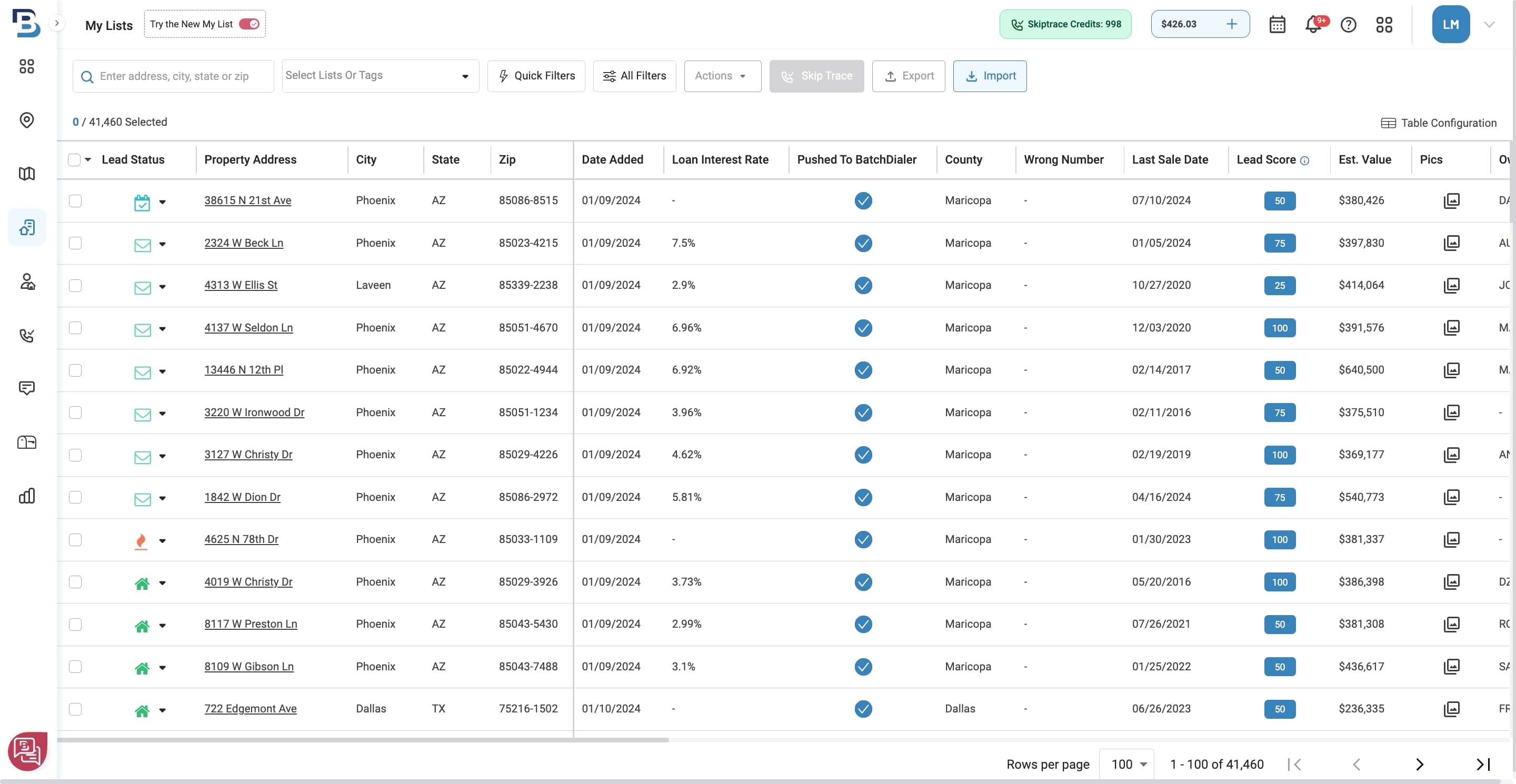Open the calendar icon in header
This screenshot has width=1516, height=784.
[x=1277, y=24]
